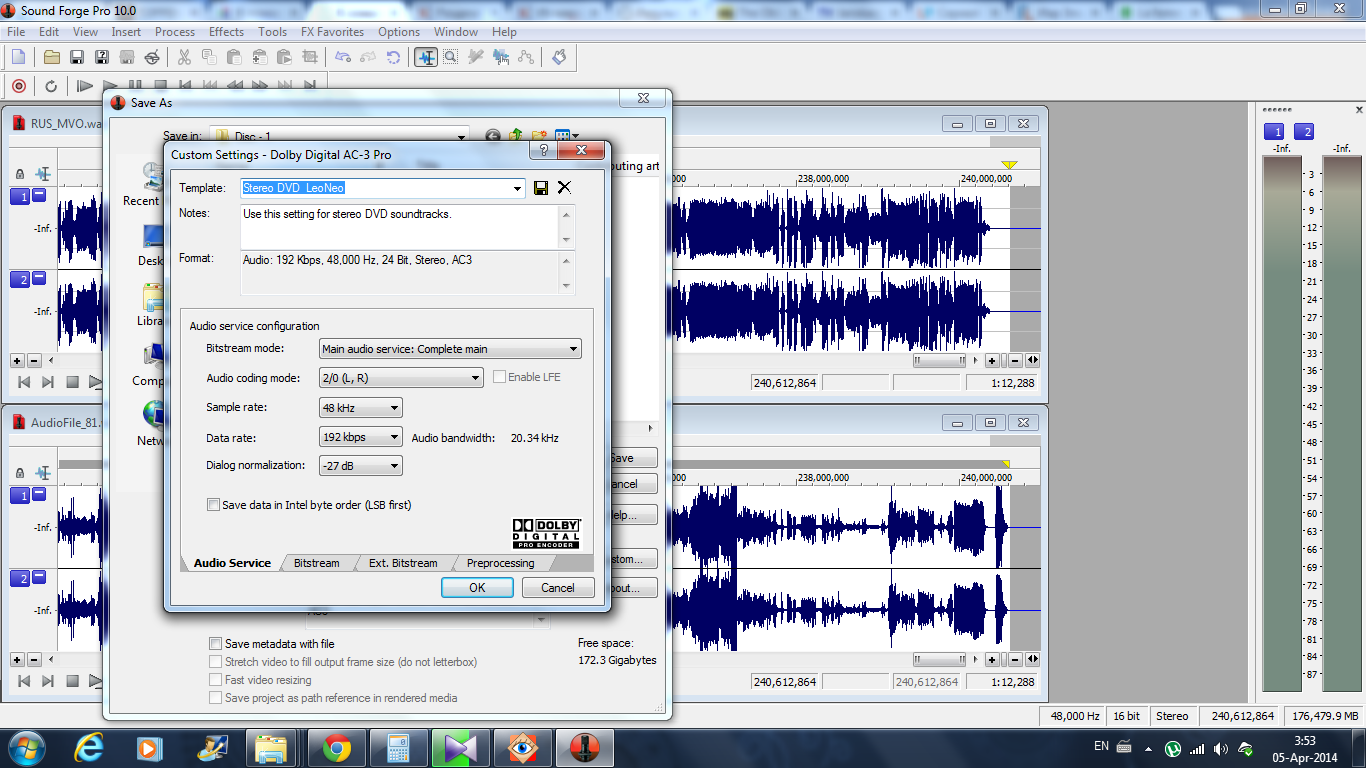The image size is (1366, 768).
Task: Create a new file from the toolbar
Action: [x=18, y=57]
